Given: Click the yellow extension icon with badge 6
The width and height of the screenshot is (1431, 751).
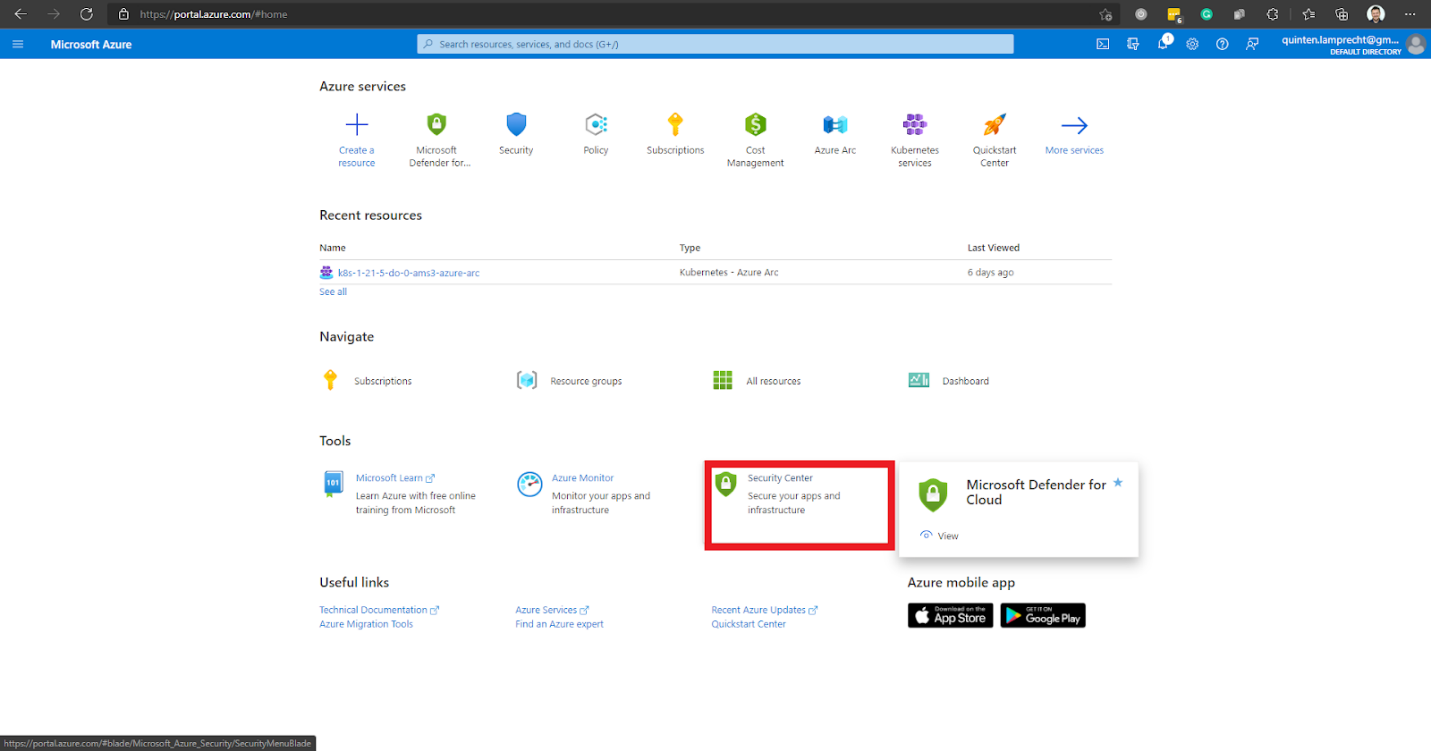Looking at the screenshot, I should [1174, 15].
